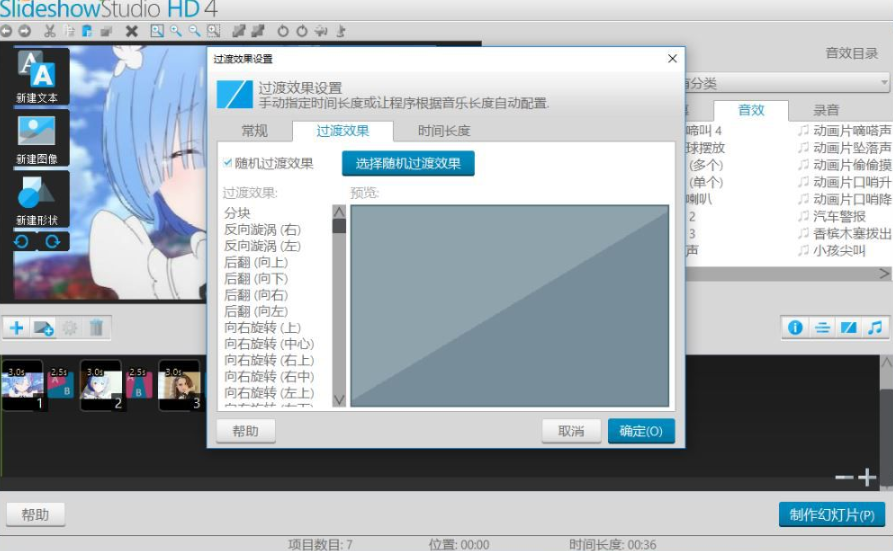This screenshot has width=893, height=551.
Task: Switch to the 过渡效果 tab
Action: [x=342, y=131]
